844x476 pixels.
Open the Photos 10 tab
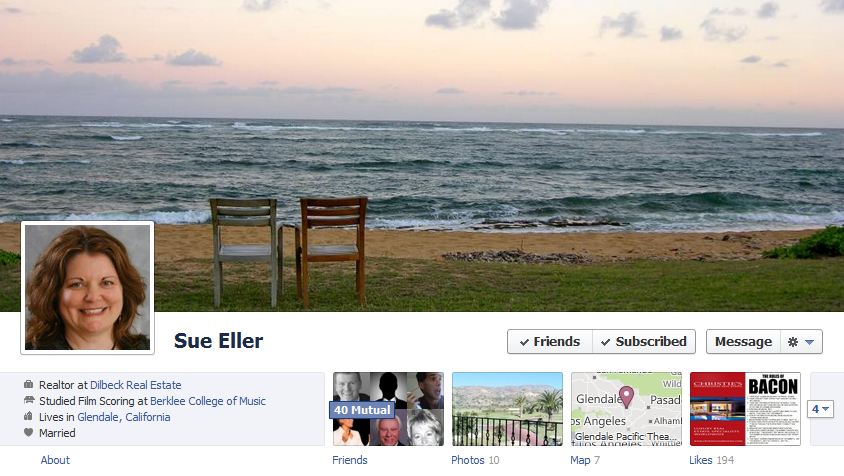pyautogui.click(x=475, y=460)
